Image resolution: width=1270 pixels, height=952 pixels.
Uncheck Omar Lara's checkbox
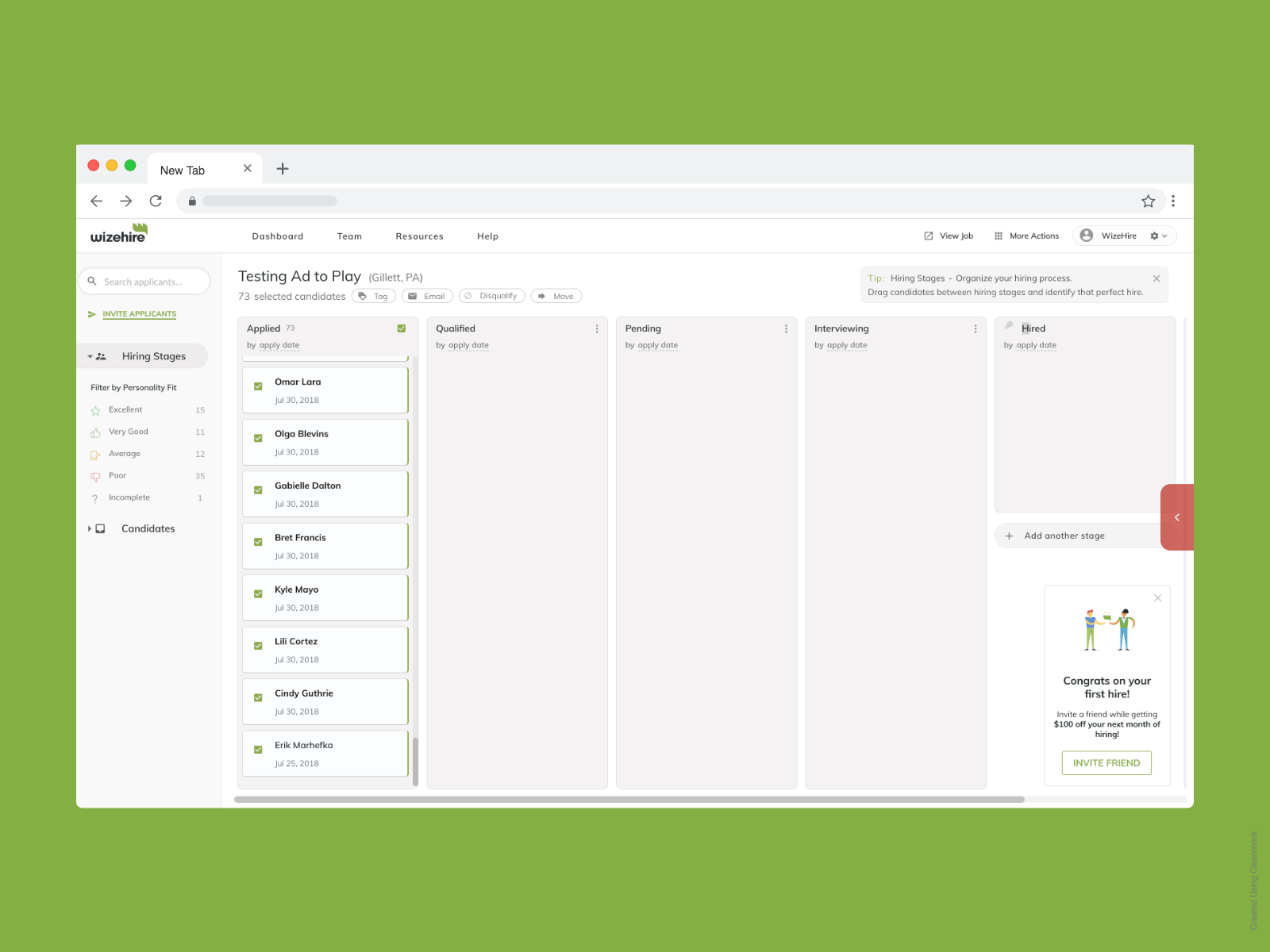coord(258,386)
